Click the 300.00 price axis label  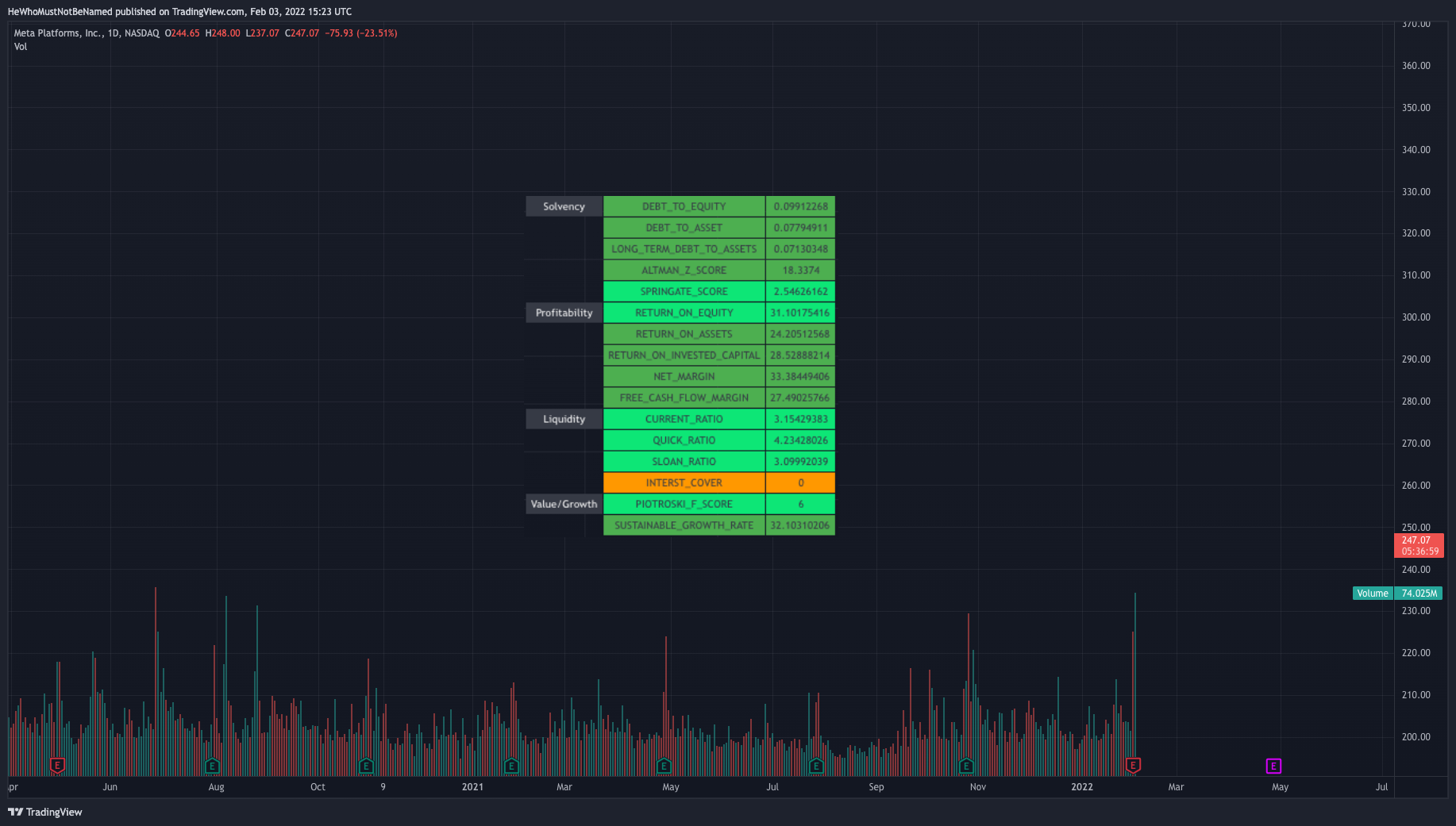click(x=1416, y=317)
